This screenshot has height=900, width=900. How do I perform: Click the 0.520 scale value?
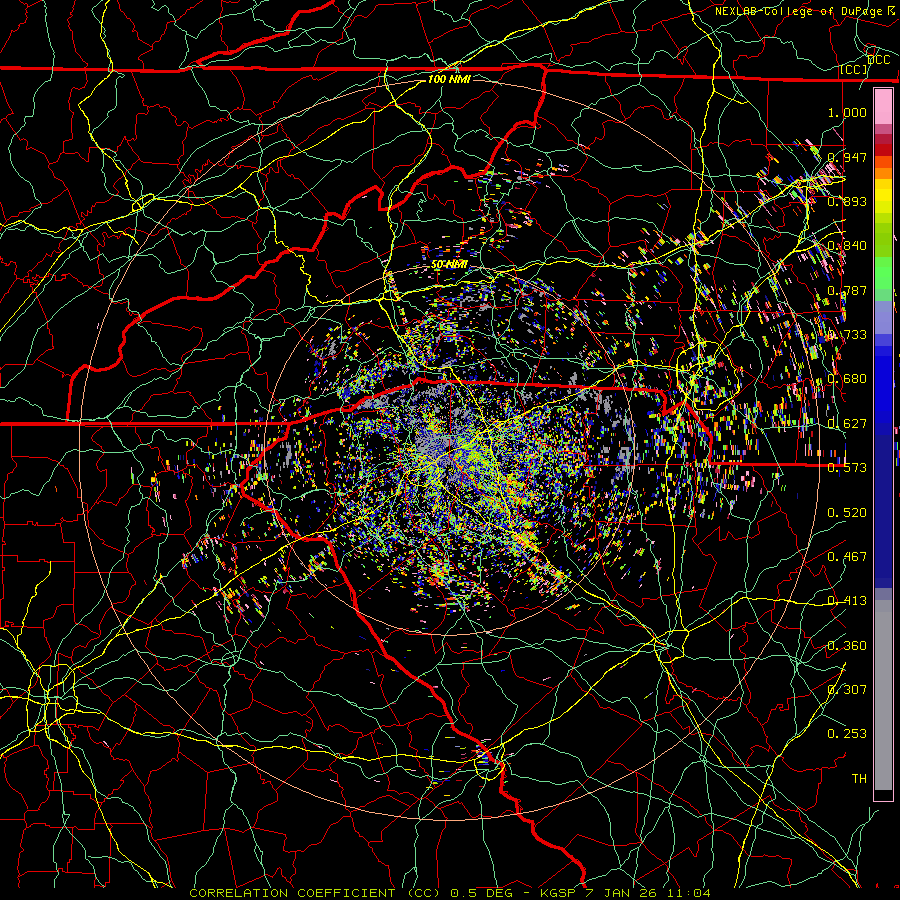point(847,512)
